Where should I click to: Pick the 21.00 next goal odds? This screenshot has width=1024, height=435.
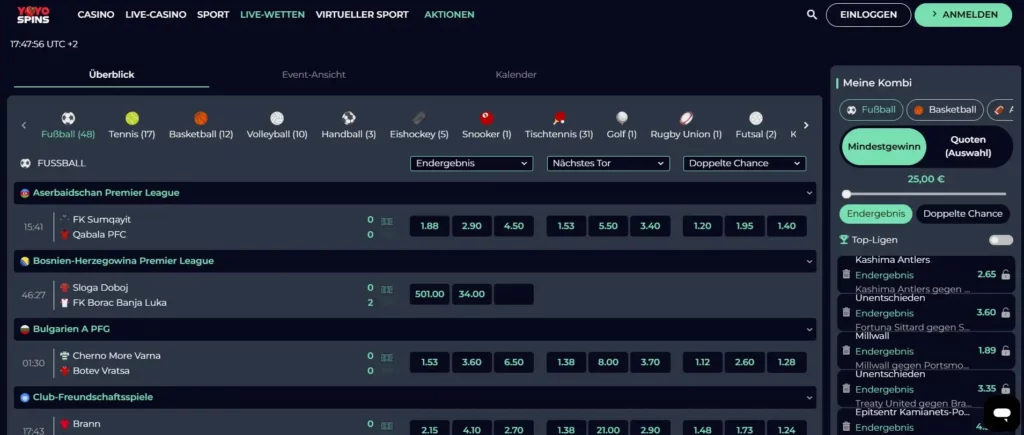608,430
